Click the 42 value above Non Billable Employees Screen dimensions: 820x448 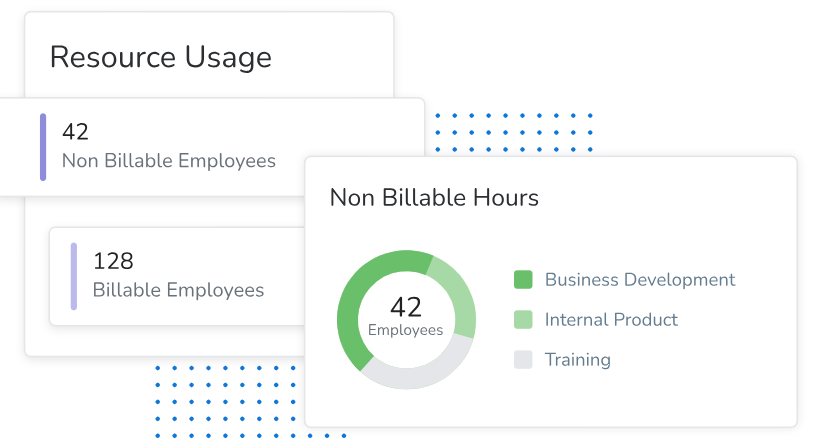click(75, 132)
